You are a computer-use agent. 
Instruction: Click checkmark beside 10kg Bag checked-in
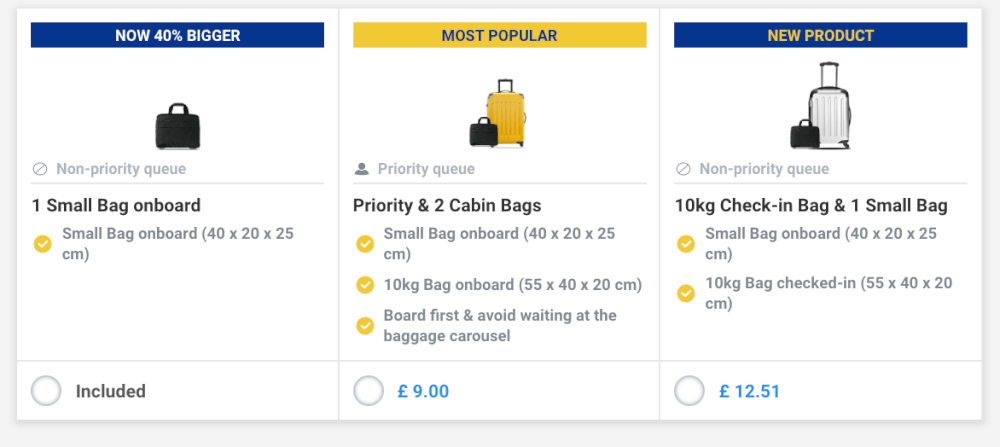[686, 293]
